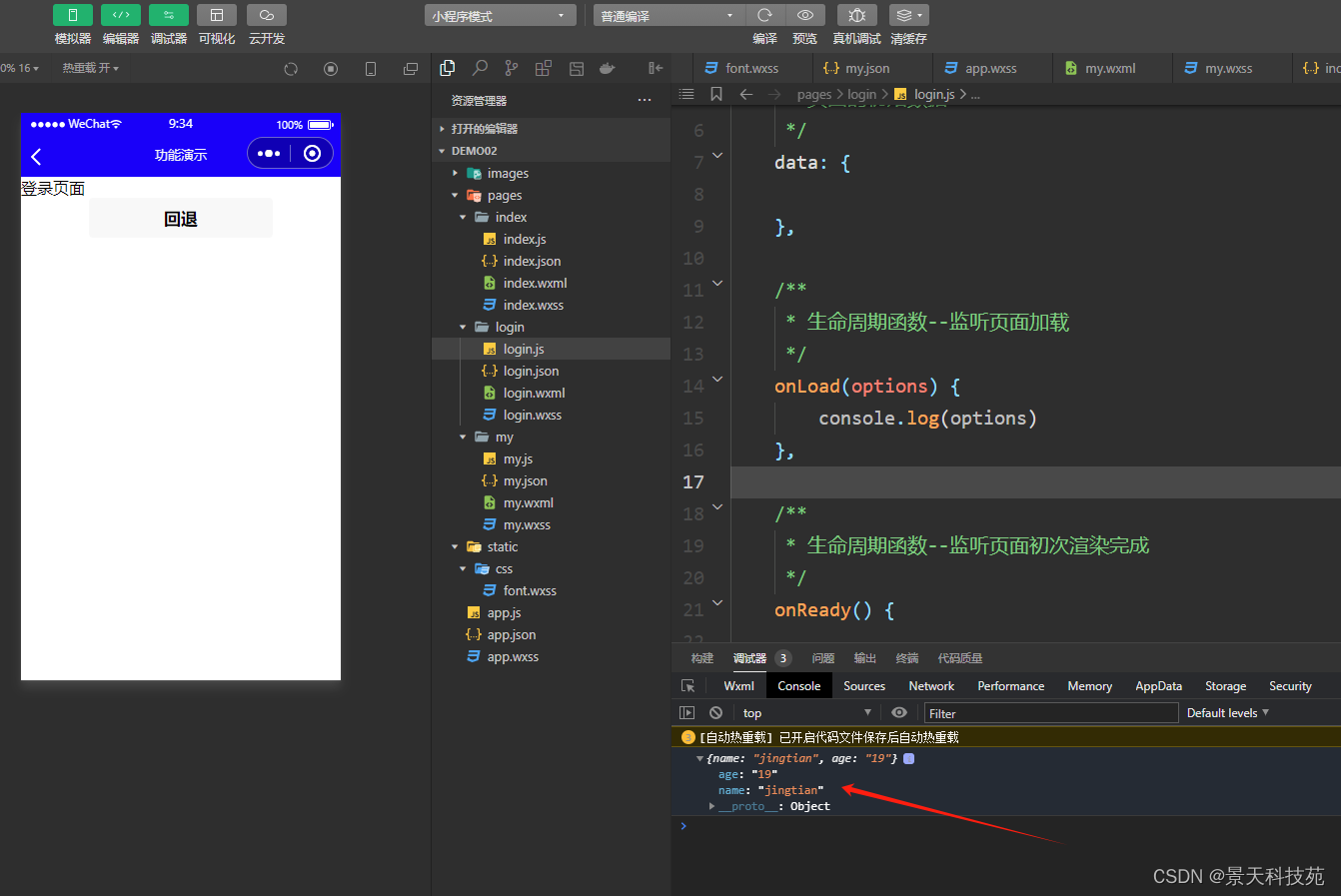
Task: Click the back navigation arrow in editor
Action: 746,94
